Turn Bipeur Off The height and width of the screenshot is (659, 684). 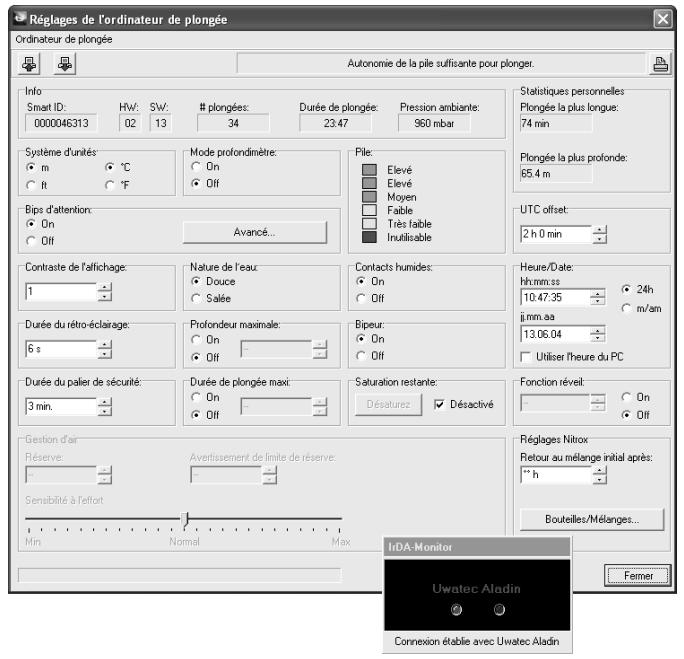pos(361,356)
